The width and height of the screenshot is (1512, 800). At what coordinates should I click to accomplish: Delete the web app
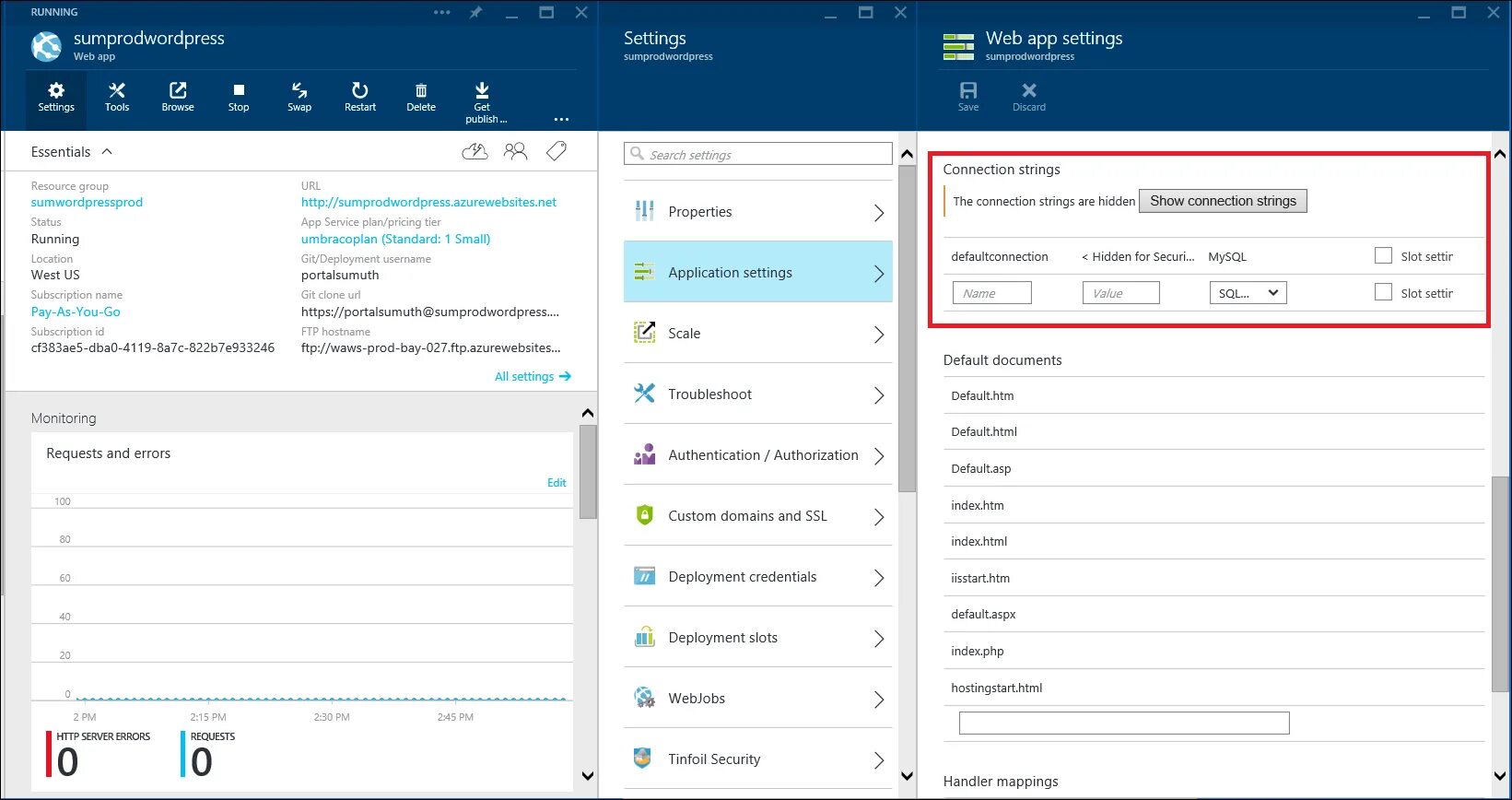421,97
